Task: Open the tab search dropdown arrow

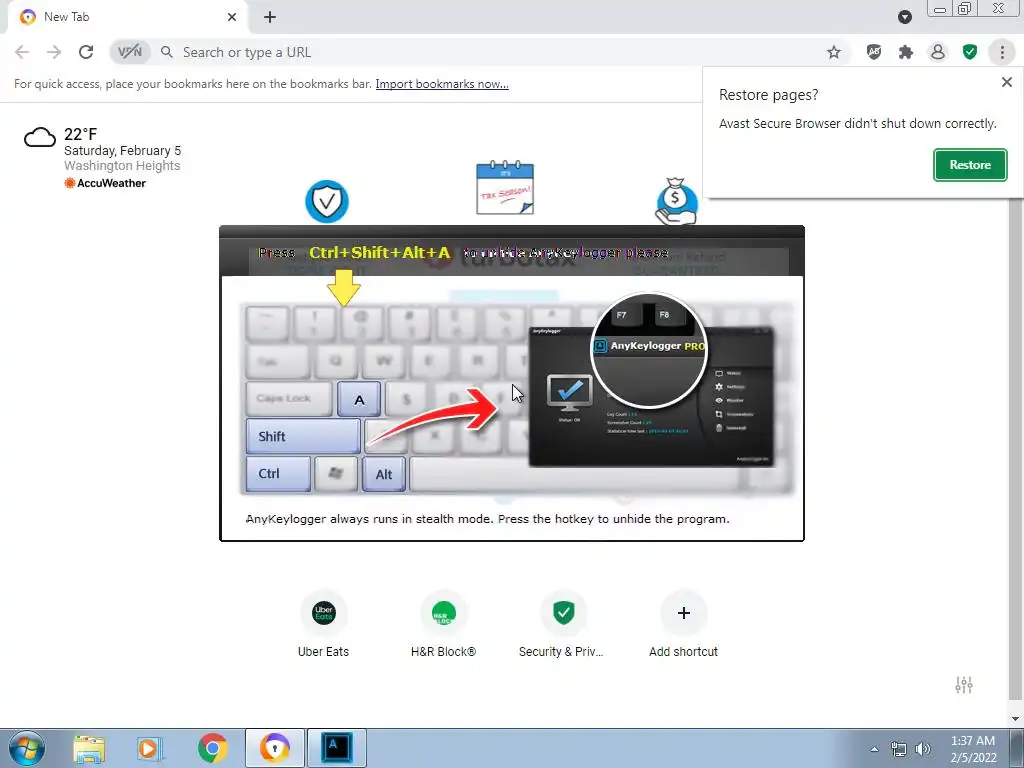Action: coord(904,17)
